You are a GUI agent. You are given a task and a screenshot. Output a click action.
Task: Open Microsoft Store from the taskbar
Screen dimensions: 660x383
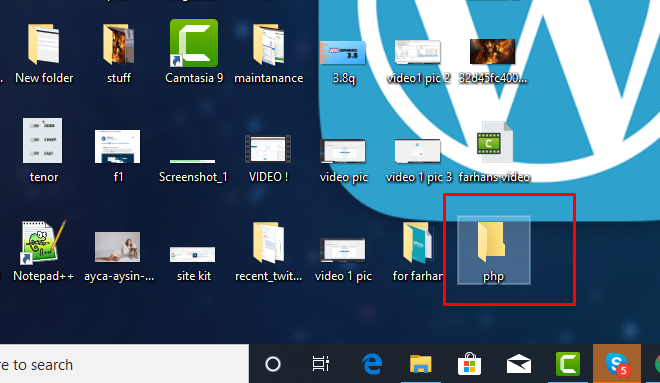469,364
